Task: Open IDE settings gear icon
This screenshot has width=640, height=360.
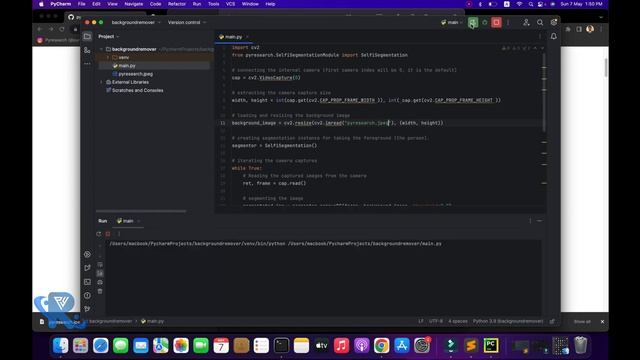Action: tap(553, 22)
